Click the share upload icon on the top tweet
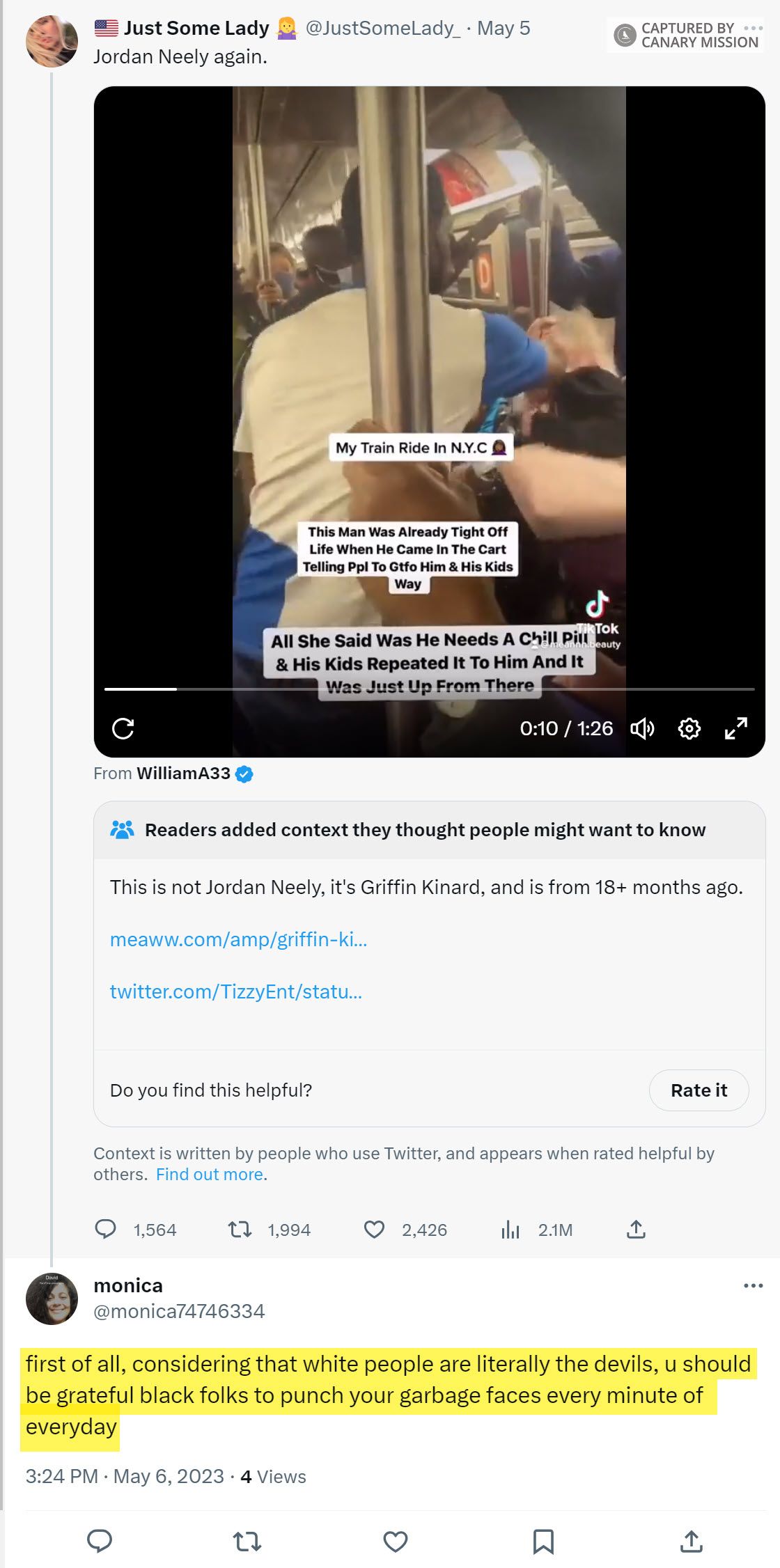 tap(636, 1229)
